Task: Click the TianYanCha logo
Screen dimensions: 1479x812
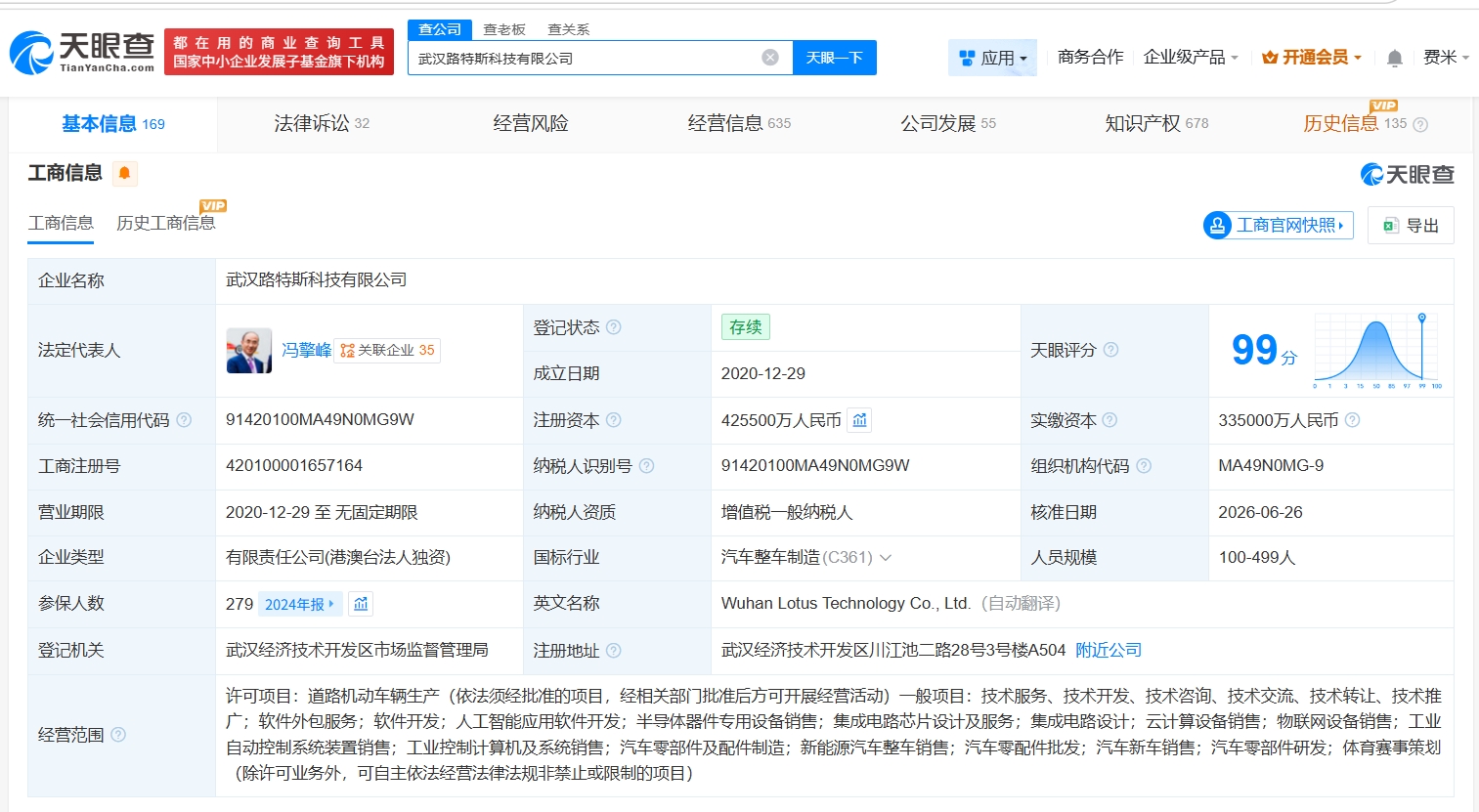Action: (82, 53)
